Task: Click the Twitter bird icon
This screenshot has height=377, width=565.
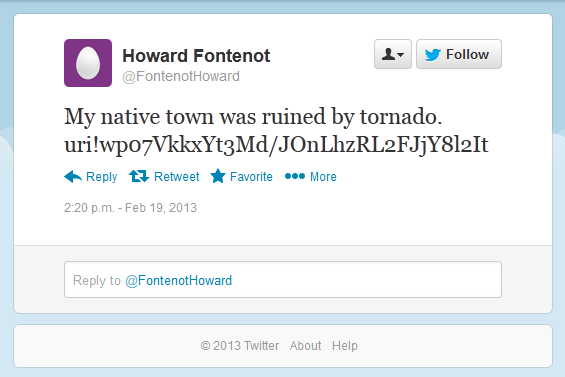Action: pos(432,54)
